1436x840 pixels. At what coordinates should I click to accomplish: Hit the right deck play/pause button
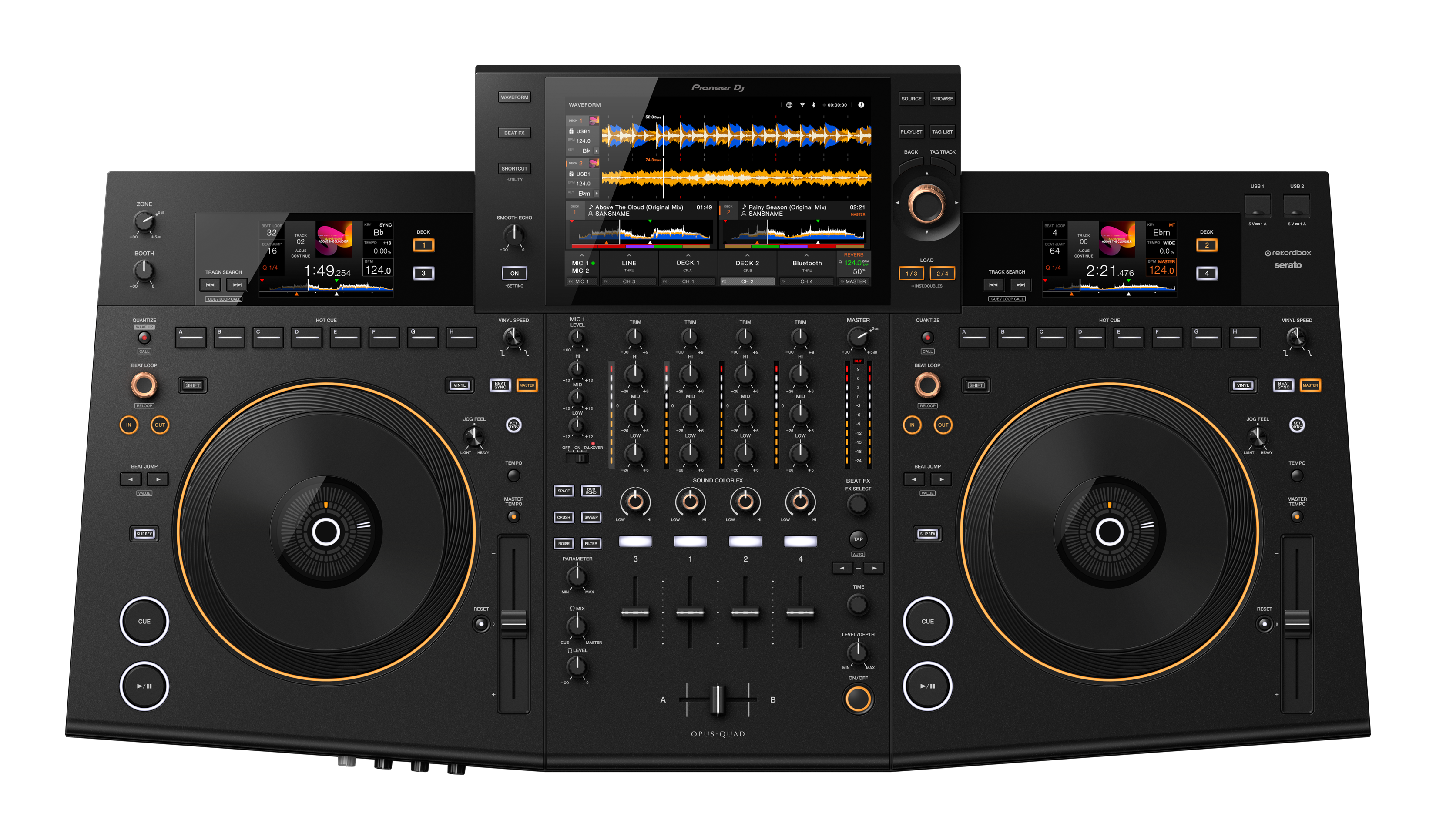click(x=927, y=686)
